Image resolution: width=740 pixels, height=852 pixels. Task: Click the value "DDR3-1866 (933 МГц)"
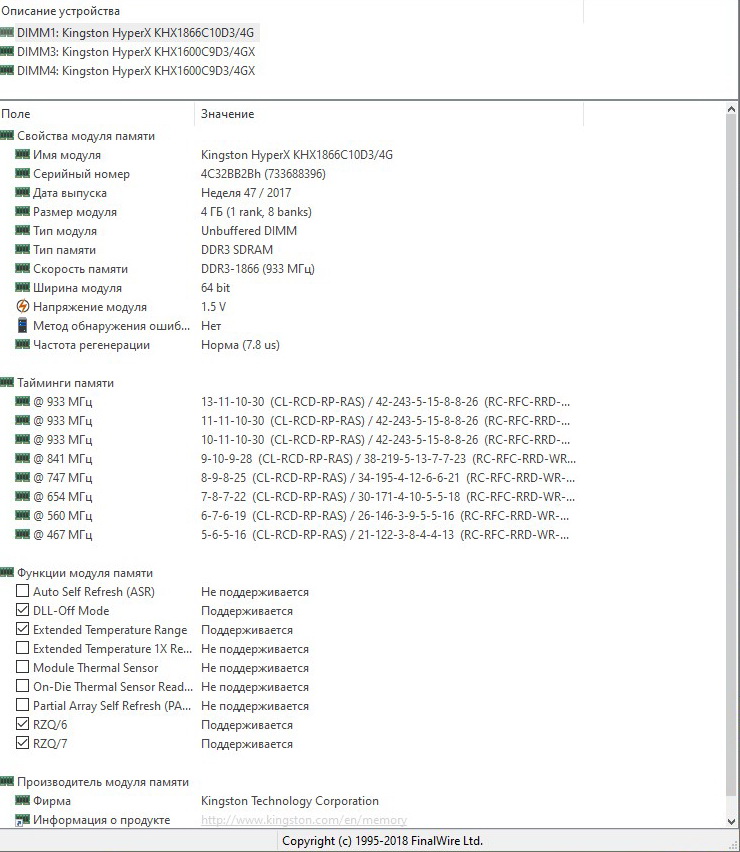coord(258,269)
